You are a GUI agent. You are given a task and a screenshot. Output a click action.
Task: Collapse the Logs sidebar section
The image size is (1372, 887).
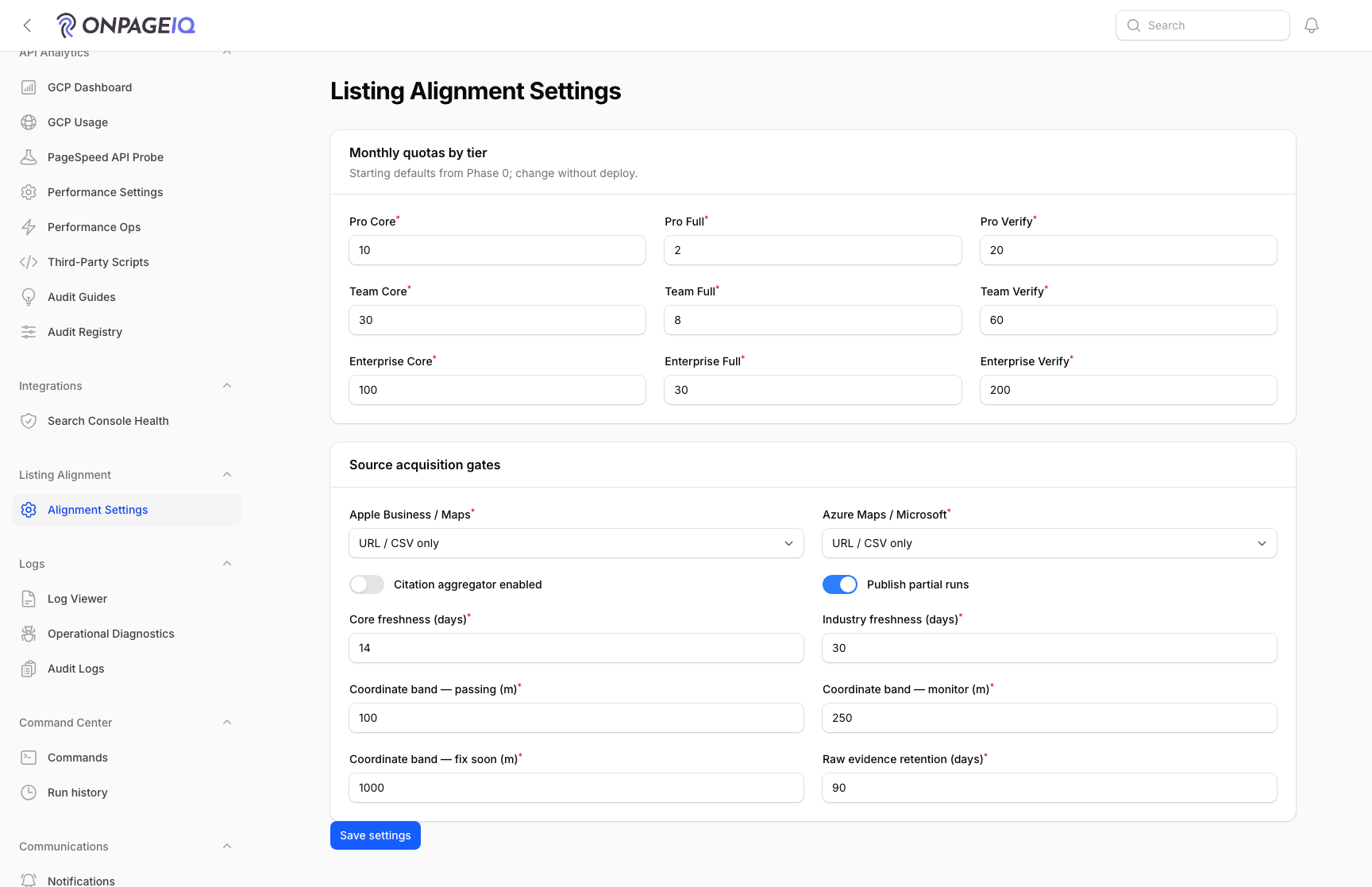click(x=227, y=564)
